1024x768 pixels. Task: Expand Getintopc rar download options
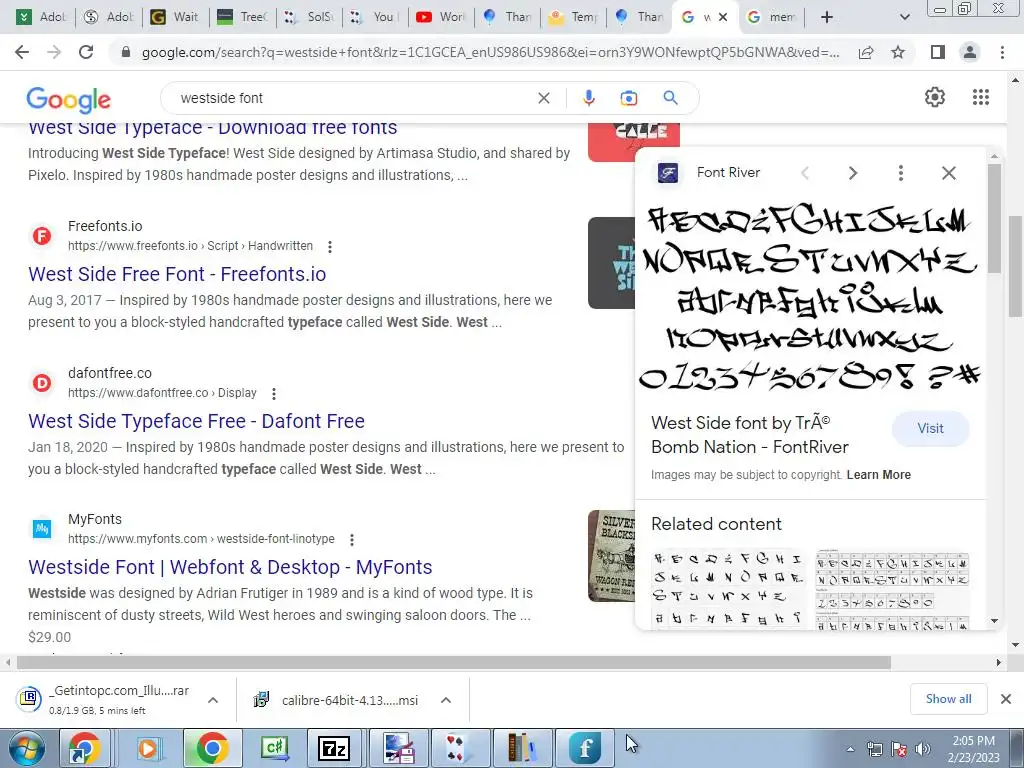[213, 700]
